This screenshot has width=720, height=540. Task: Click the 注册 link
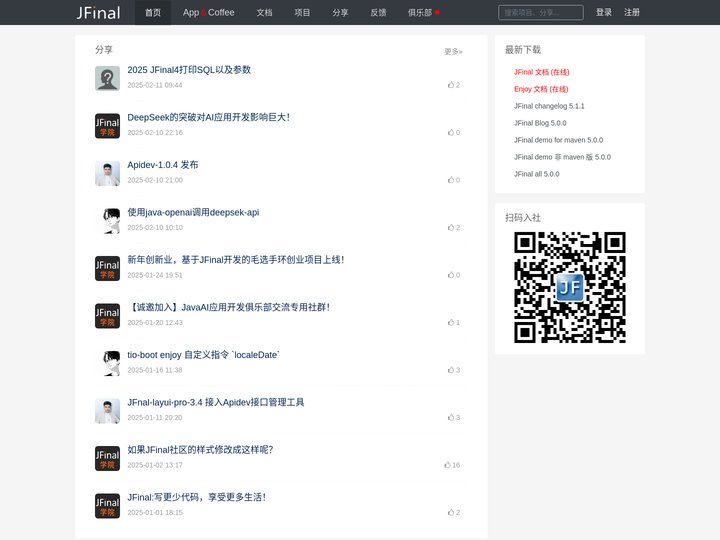[x=632, y=12]
